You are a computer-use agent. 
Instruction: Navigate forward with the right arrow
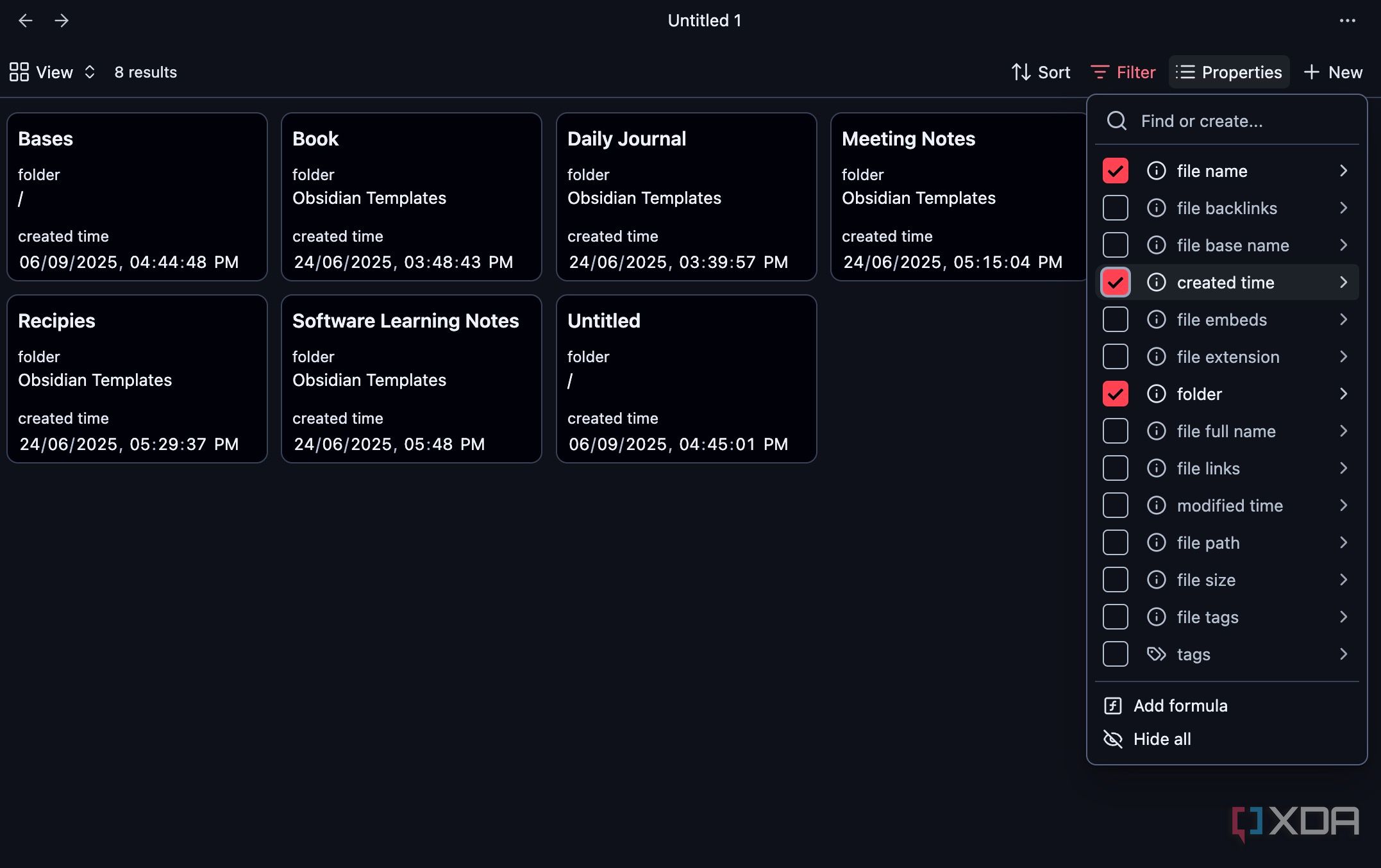62,21
